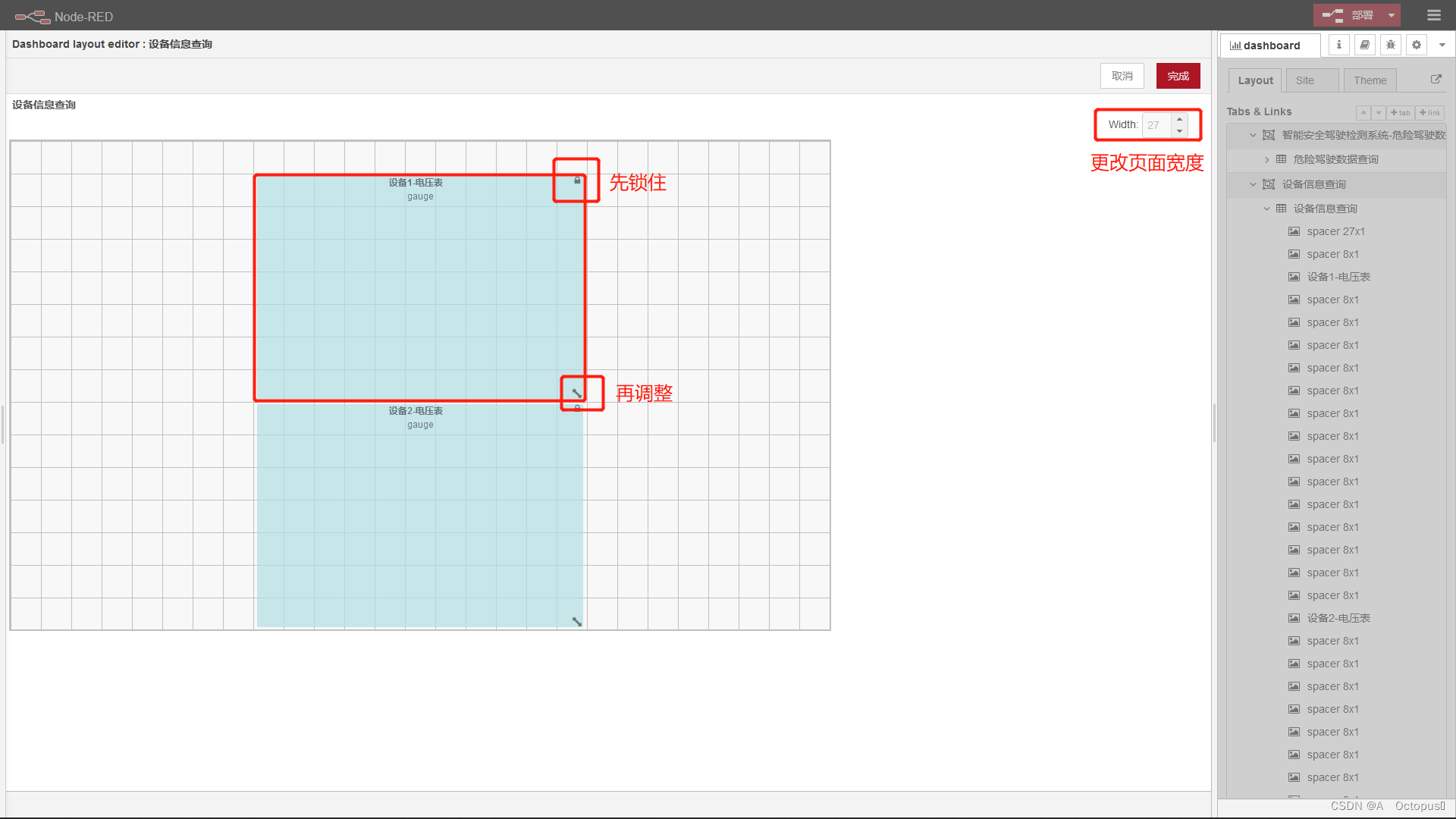Image resolution: width=1456 pixels, height=819 pixels.
Task: Open the configuration nodes gear icon
Action: click(x=1417, y=45)
